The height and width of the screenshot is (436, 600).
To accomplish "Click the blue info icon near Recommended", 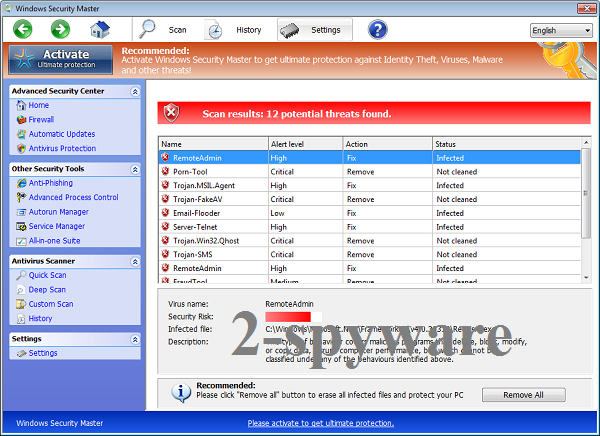I will coord(181,392).
